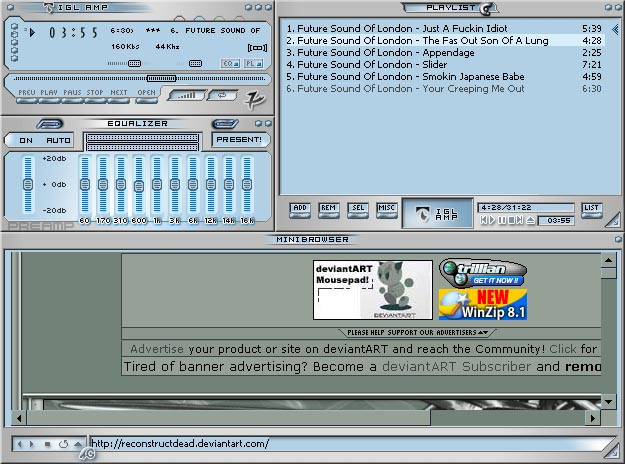The image size is (625, 464).
Task: Click the playlist scroll arrow at right edge
Action: click(615, 29)
